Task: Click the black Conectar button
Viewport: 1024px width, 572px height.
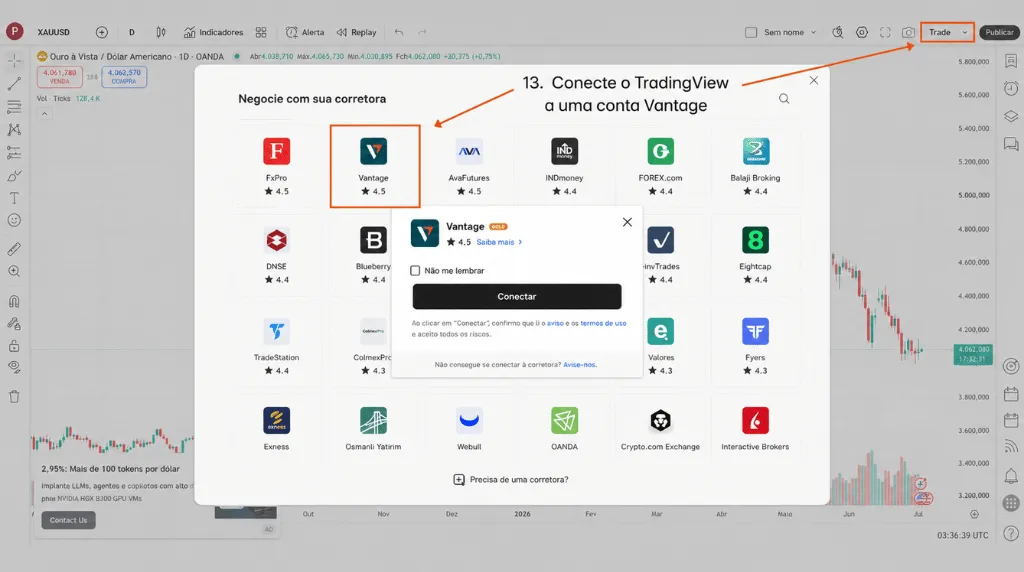Action: pyautogui.click(x=517, y=296)
